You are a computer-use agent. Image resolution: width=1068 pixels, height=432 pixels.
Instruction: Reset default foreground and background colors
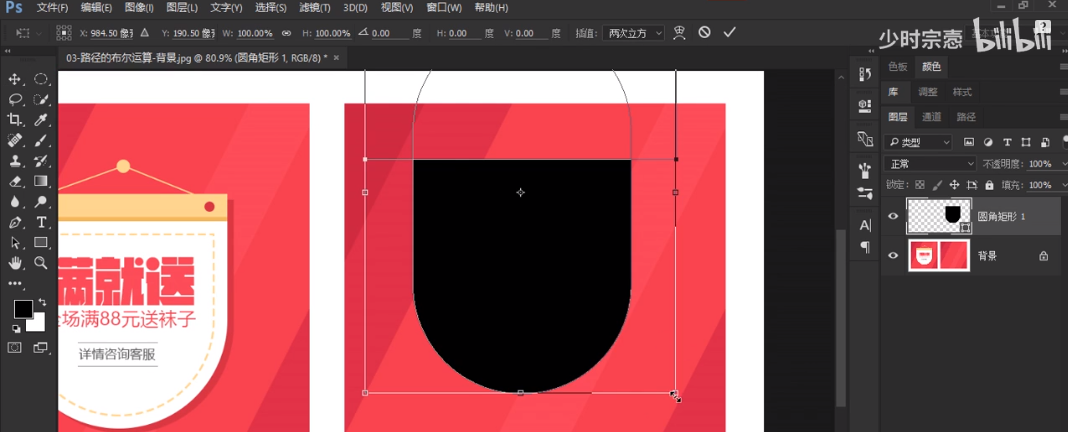click(16, 328)
